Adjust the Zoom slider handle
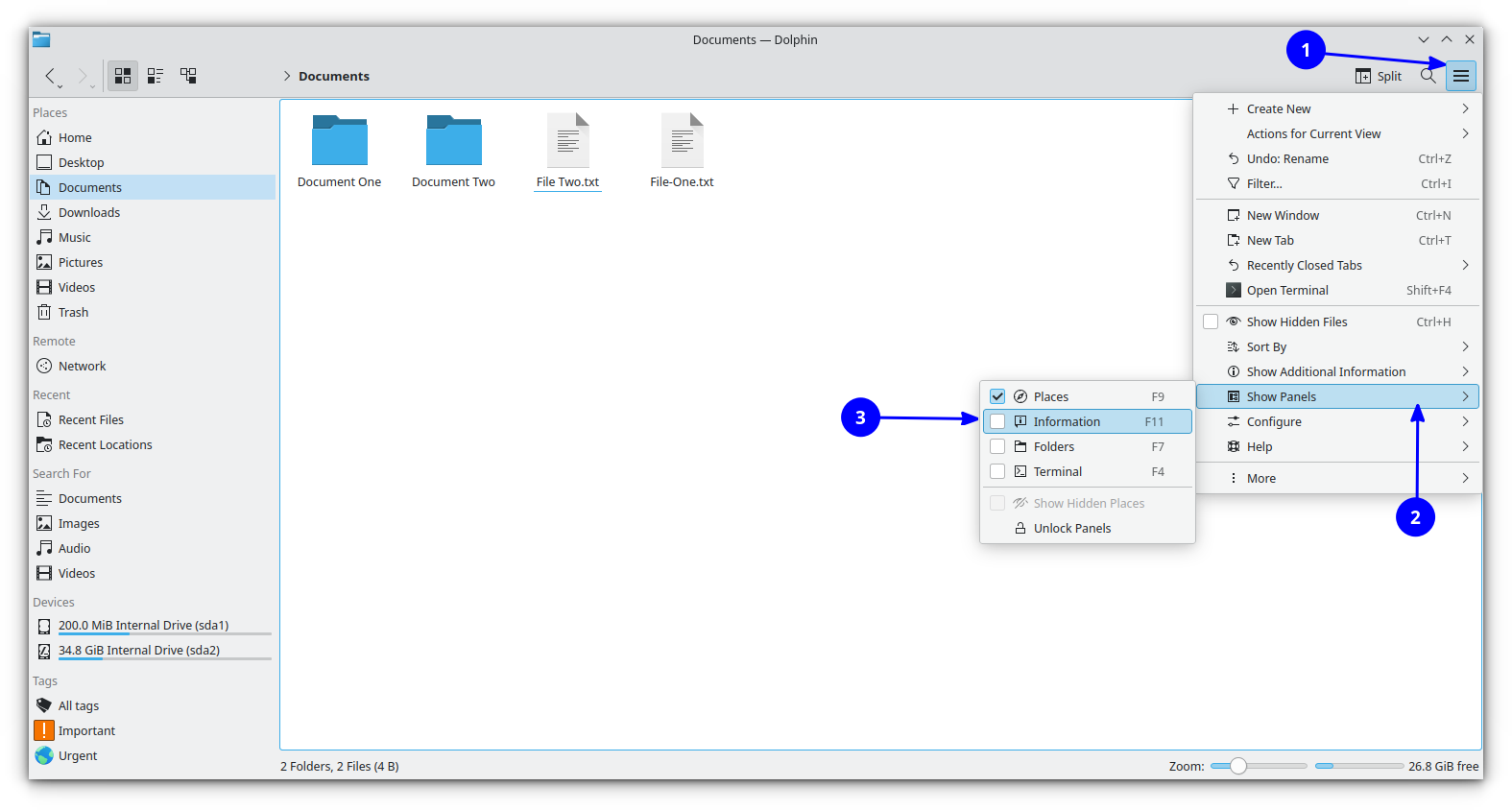This screenshot has width=1512, height=810. (1238, 766)
